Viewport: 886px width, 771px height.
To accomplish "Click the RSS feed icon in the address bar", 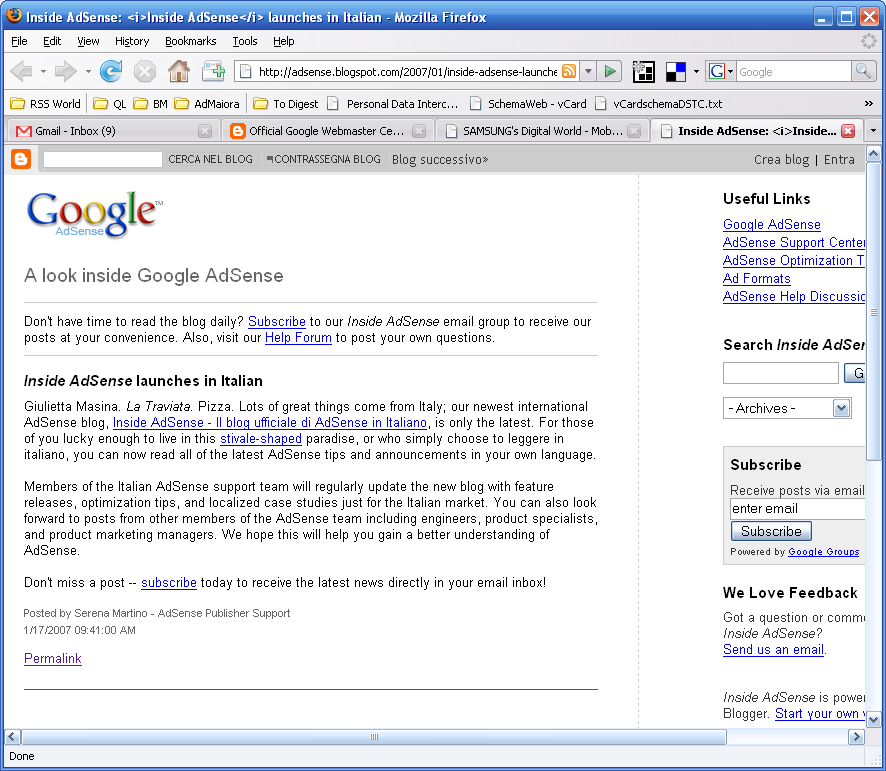I will 569,71.
